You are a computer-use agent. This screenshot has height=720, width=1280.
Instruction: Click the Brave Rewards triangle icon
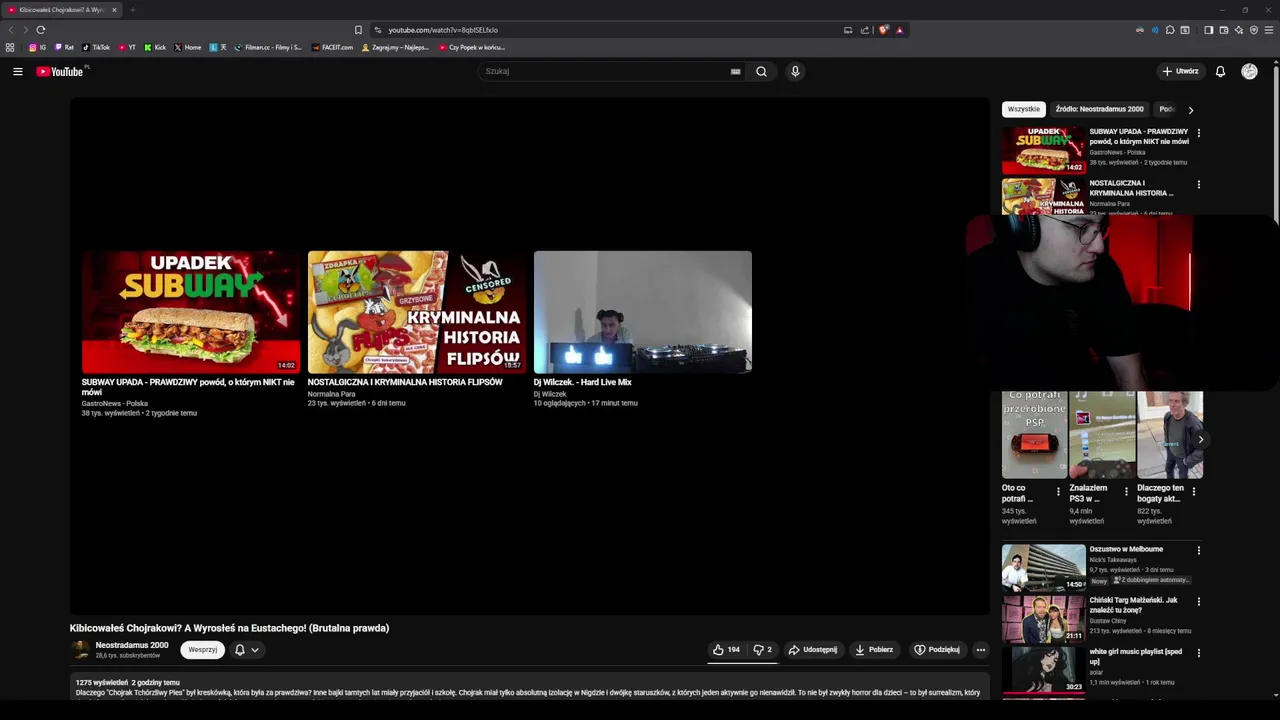coord(899,30)
